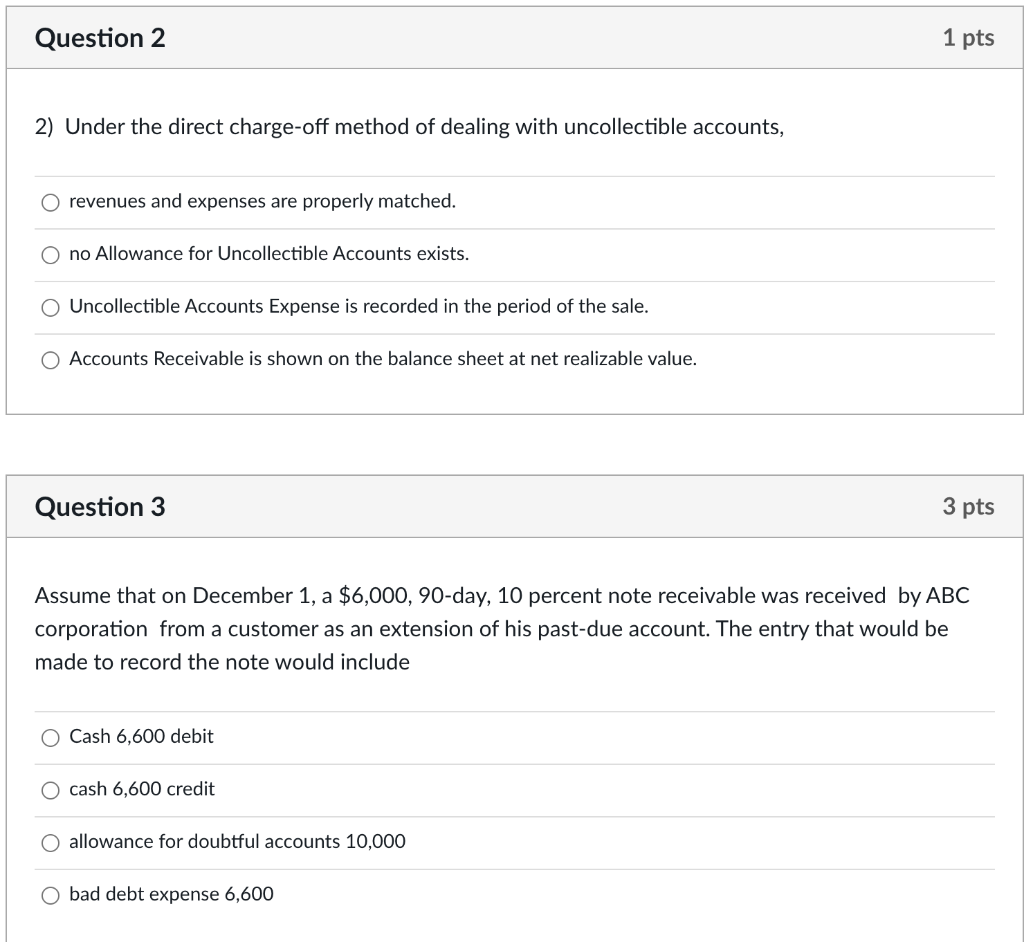Choose the 'cash 6,600 credit' option

click(50, 790)
